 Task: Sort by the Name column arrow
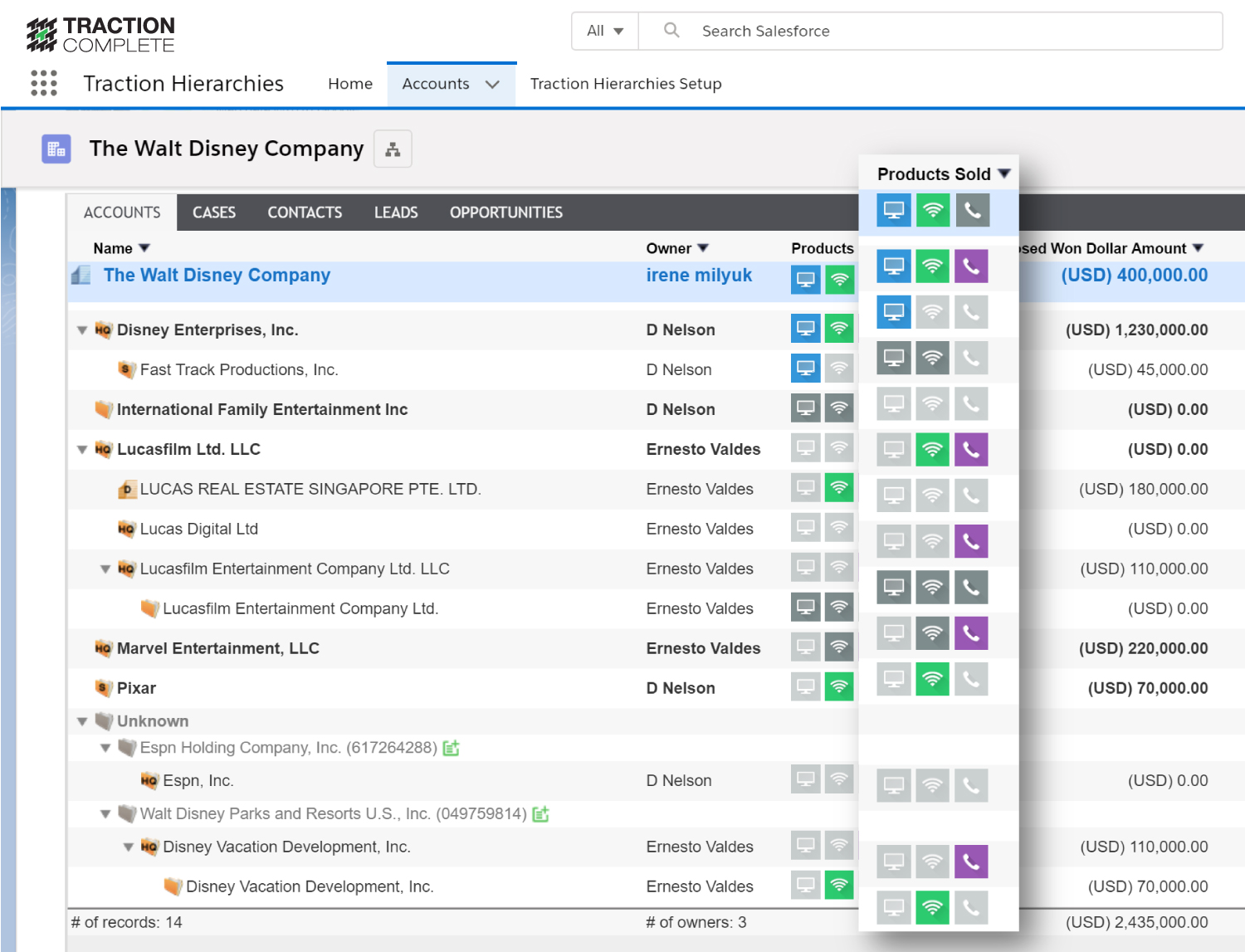point(144,248)
